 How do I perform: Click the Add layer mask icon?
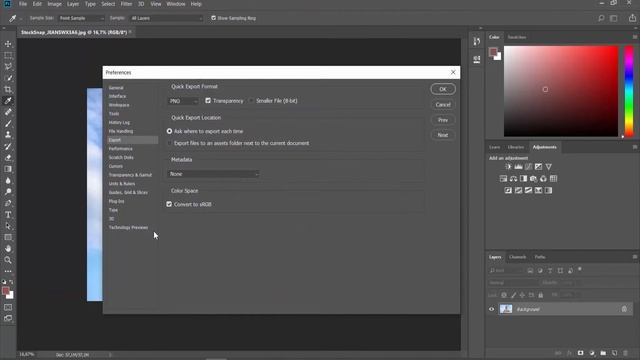580,353
